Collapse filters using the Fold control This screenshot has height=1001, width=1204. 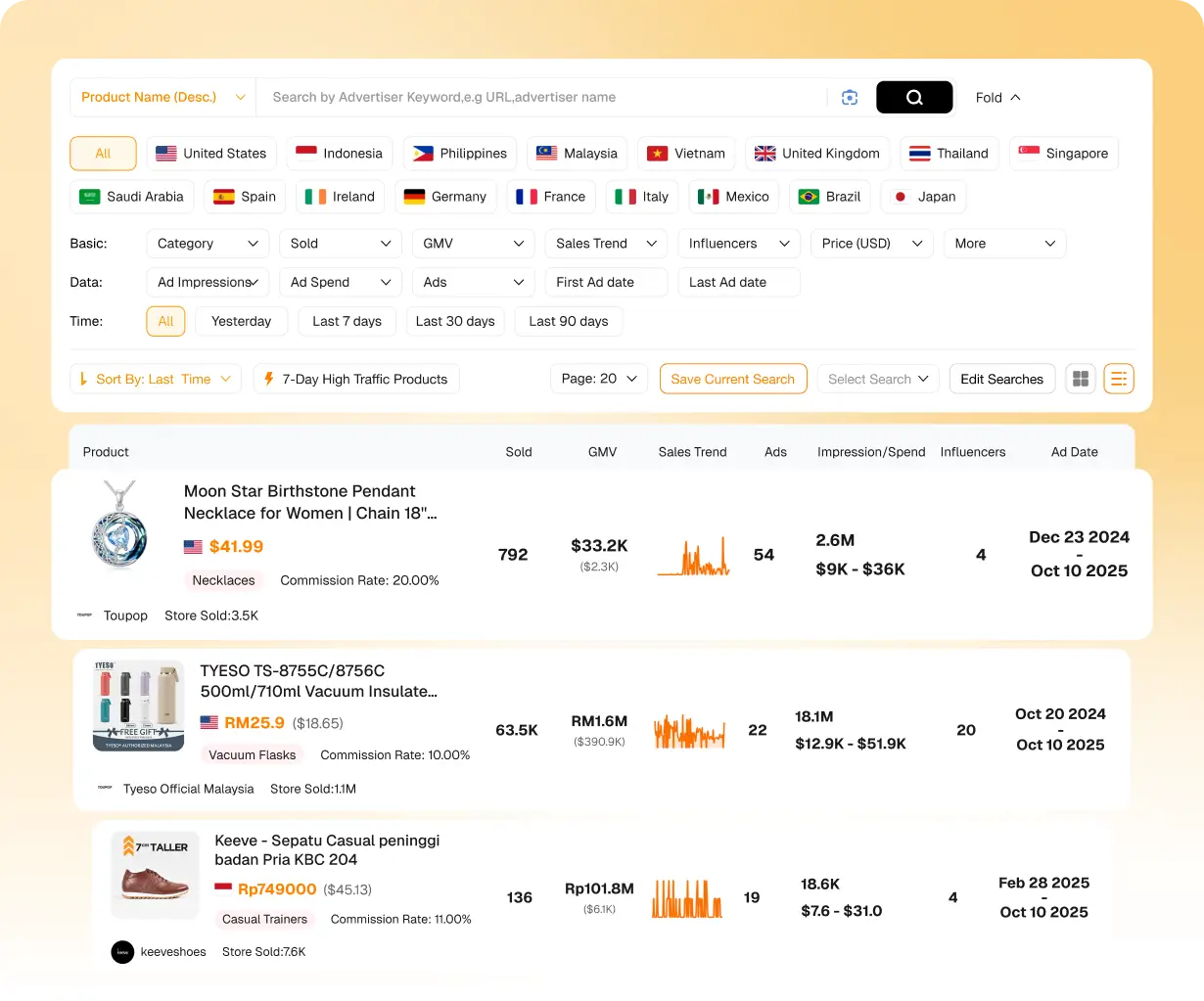click(996, 97)
